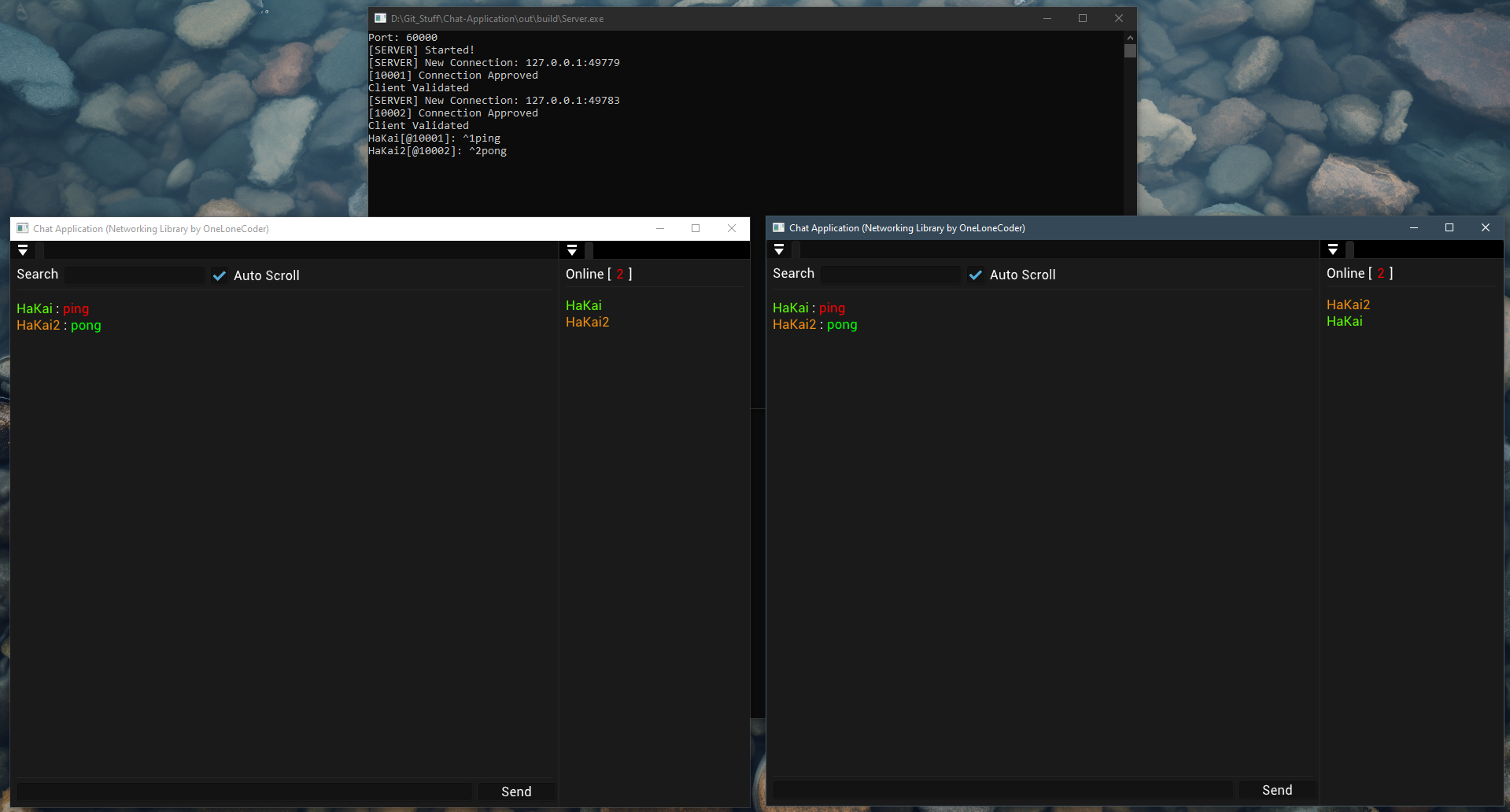The width and height of the screenshot is (1510, 812).
Task: Close the left Chat Application window
Action: click(x=732, y=228)
